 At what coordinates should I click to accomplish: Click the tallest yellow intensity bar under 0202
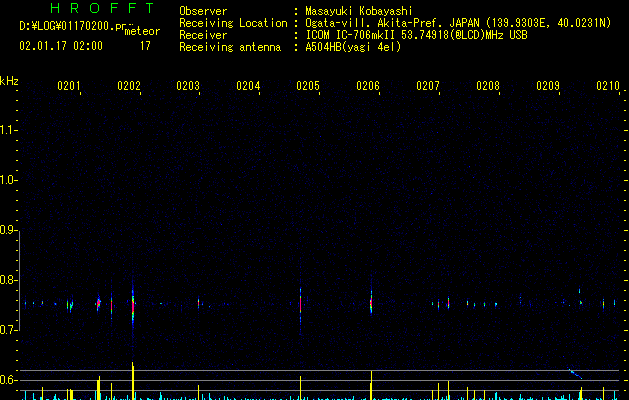tap(133, 381)
